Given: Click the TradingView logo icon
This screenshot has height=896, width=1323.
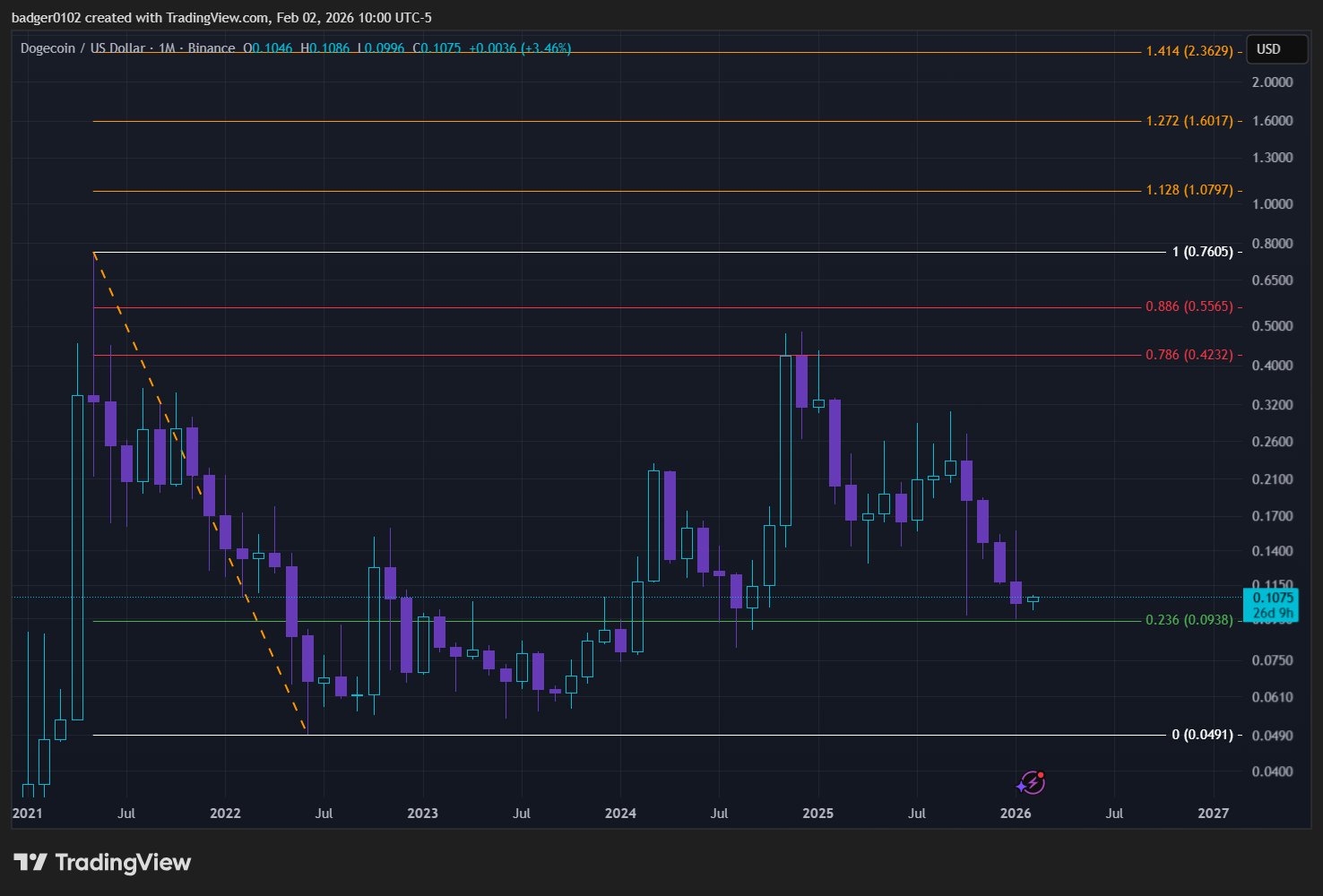Looking at the screenshot, I should [30, 863].
